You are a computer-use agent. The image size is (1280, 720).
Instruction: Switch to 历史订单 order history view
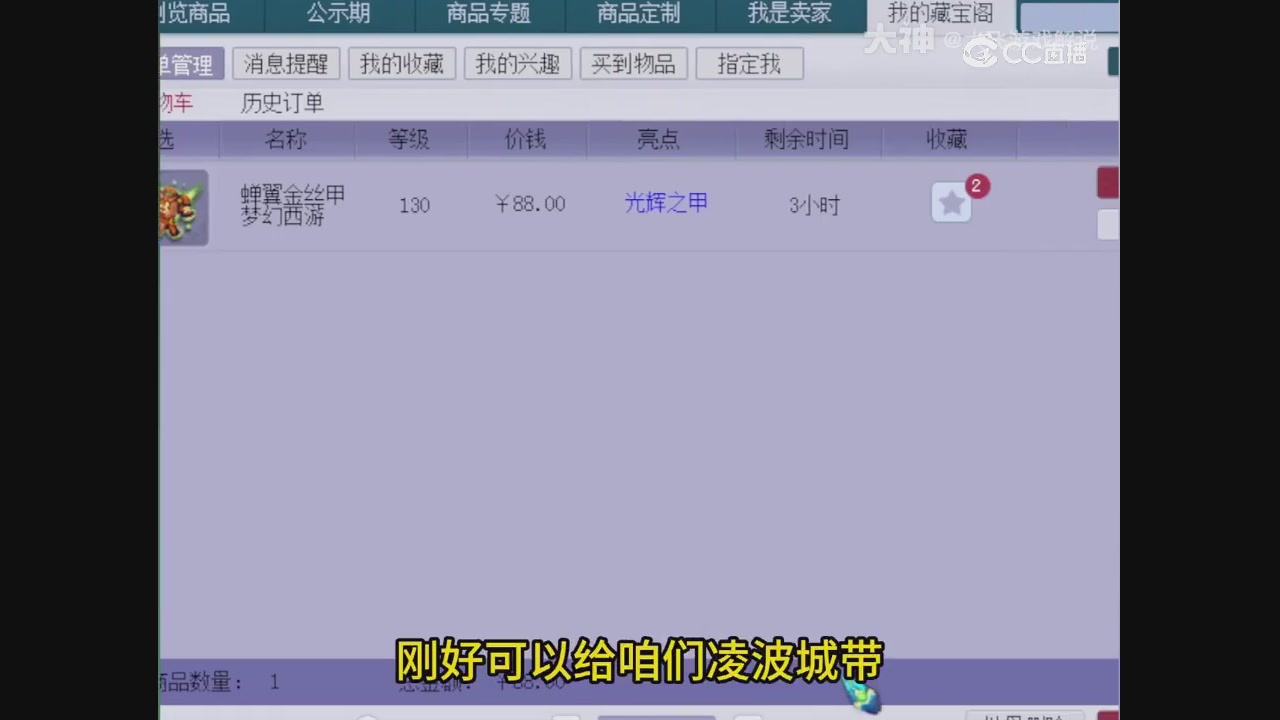(x=280, y=103)
